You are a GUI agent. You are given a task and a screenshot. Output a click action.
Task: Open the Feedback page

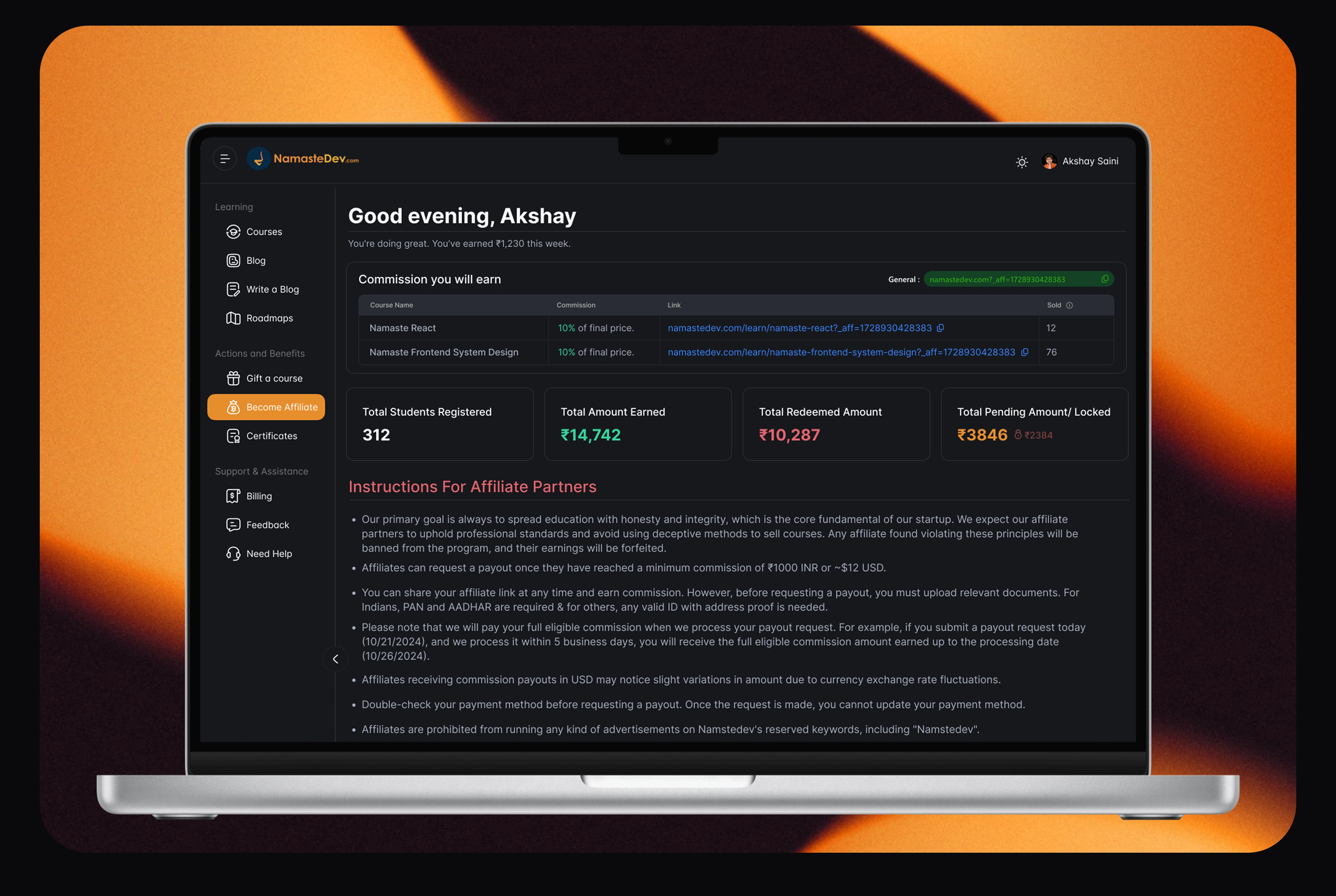click(x=267, y=525)
